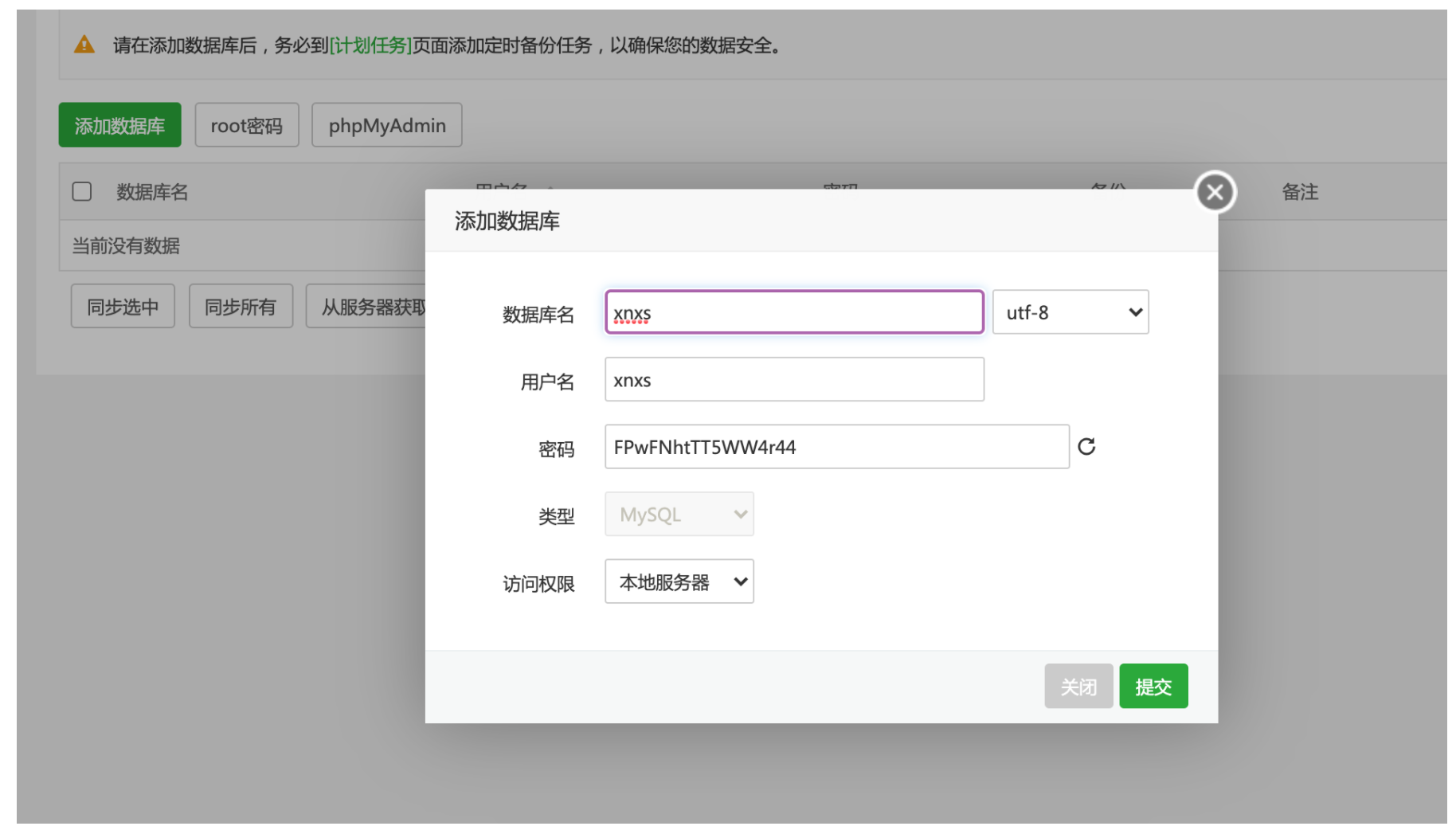
Task: Close the dialog via the circular X icon
Action: [1214, 191]
